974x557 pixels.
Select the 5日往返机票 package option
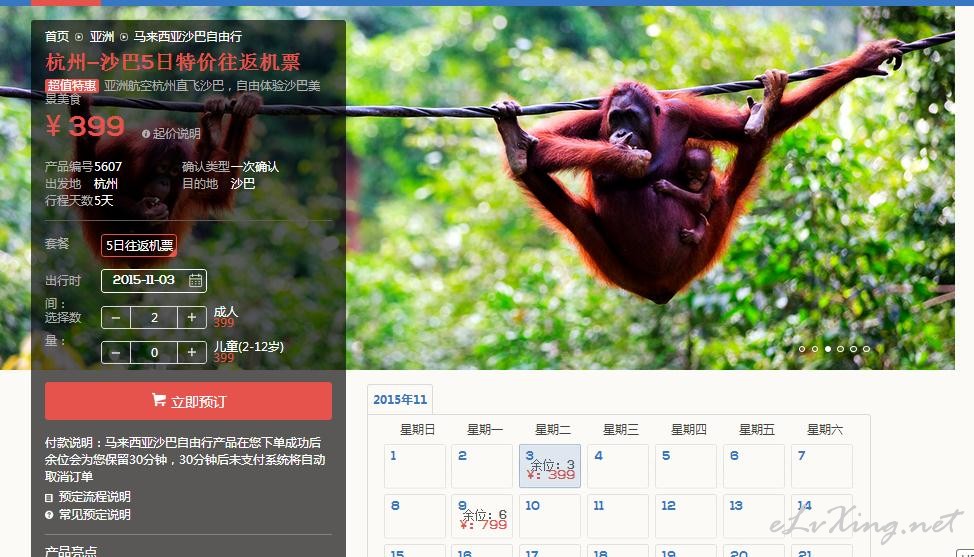[x=139, y=245]
